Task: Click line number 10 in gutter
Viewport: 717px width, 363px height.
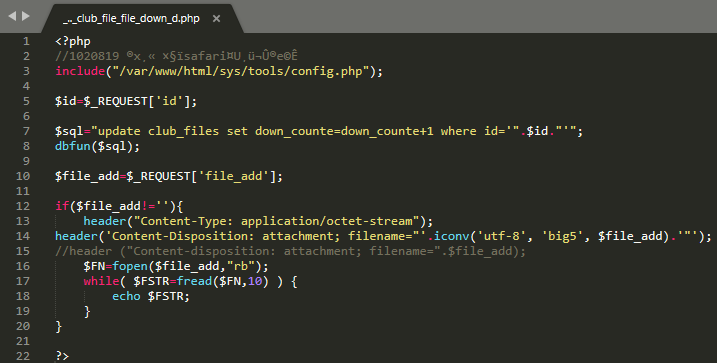Action: click(23, 176)
